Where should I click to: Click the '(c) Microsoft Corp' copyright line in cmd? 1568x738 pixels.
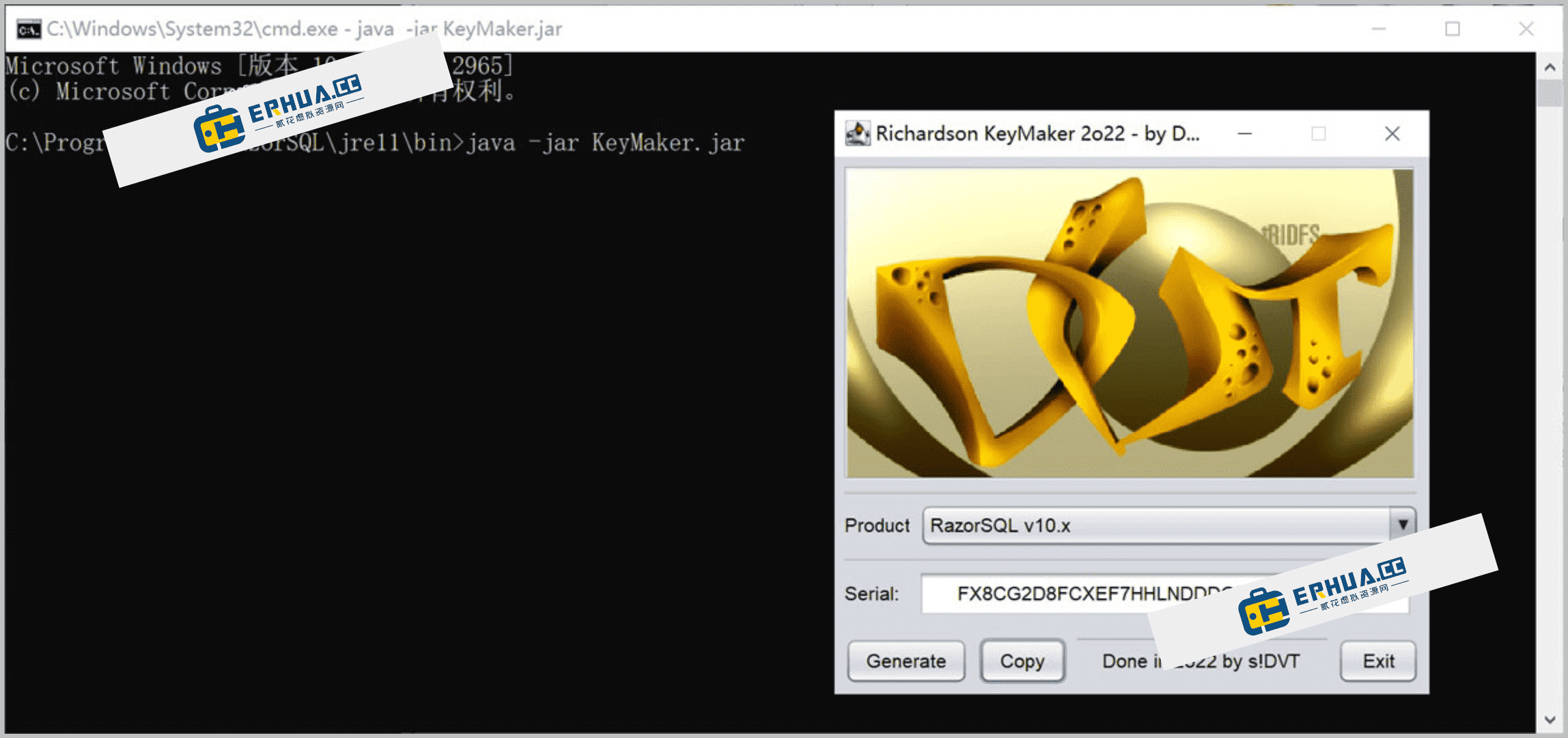point(262,92)
